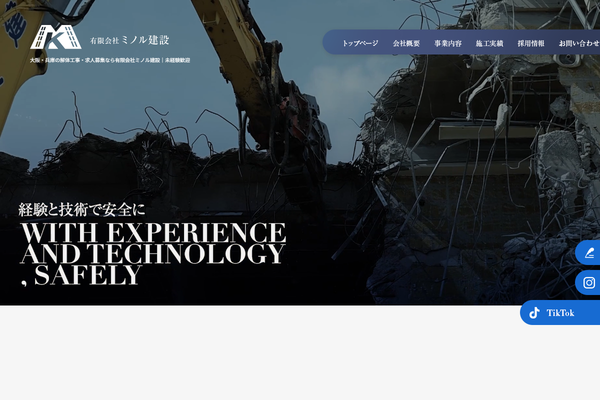This screenshot has width=600, height=400.
Task: Click the tagline text under the logo
Action: tap(110, 60)
